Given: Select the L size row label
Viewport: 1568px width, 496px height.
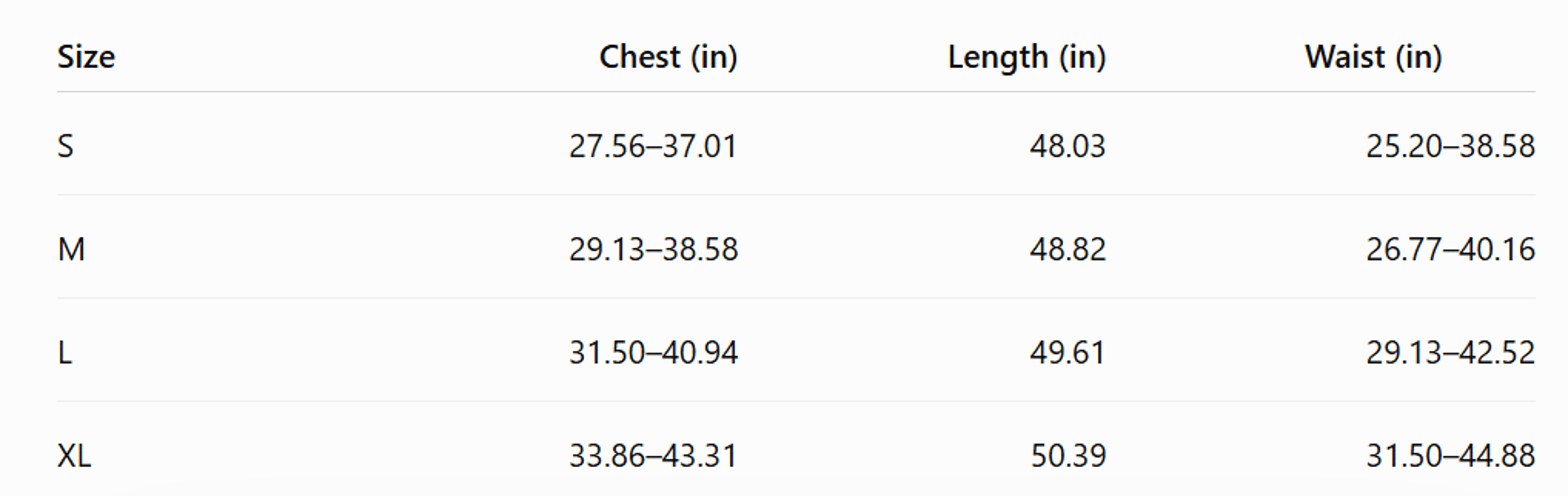Looking at the screenshot, I should tap(65, 352).
